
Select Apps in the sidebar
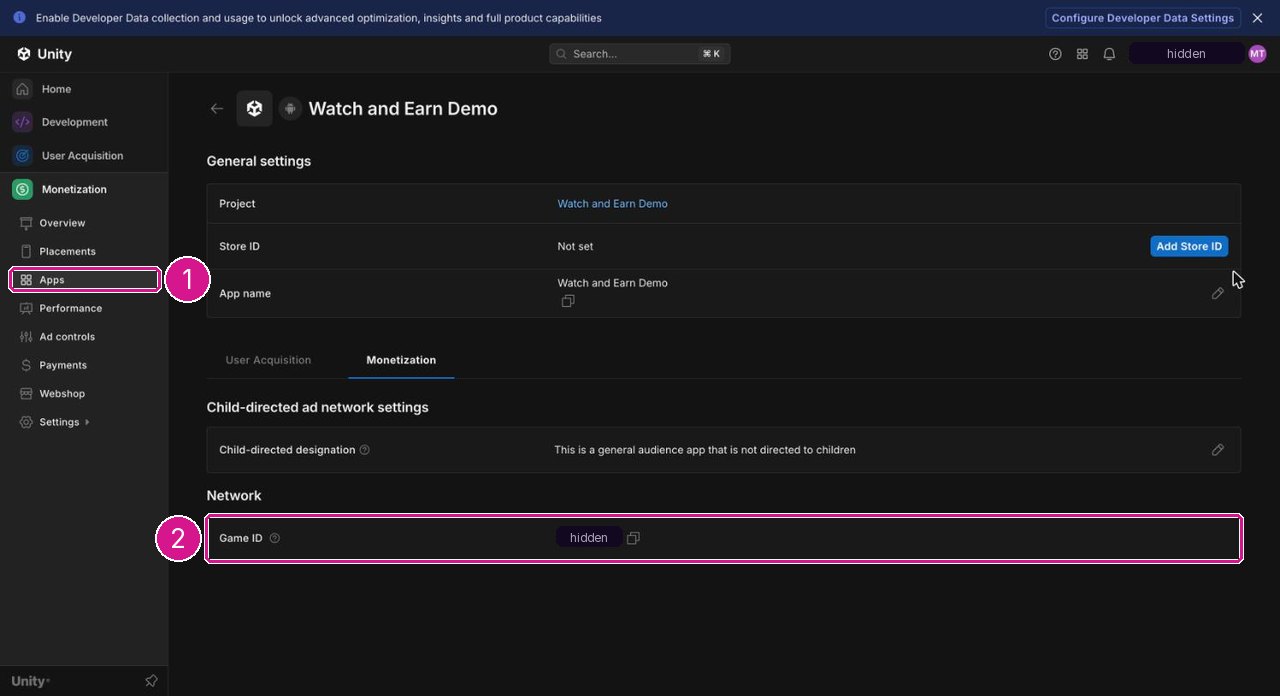[x=84, y=280]
